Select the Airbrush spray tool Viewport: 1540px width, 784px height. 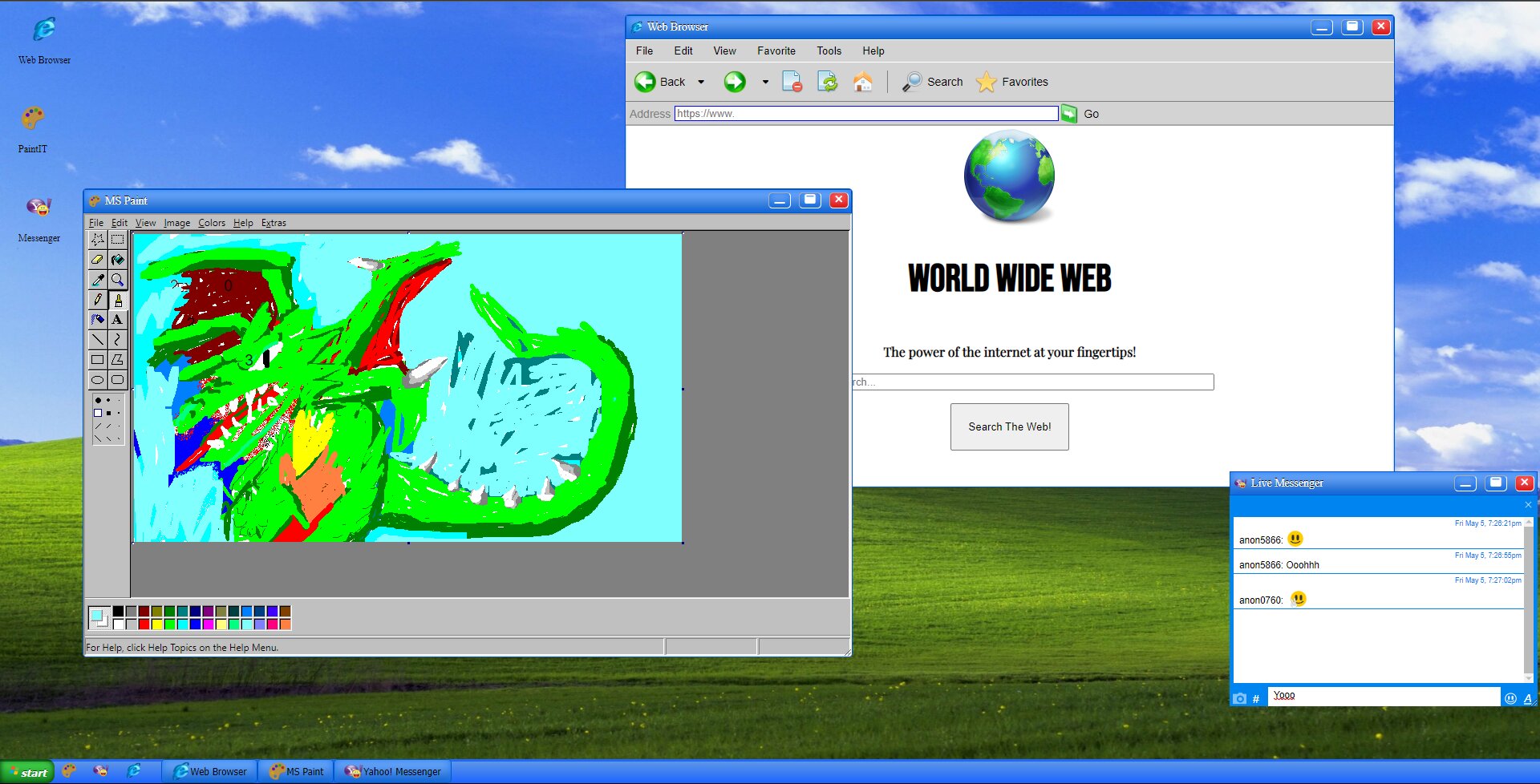tap(97, 320)
